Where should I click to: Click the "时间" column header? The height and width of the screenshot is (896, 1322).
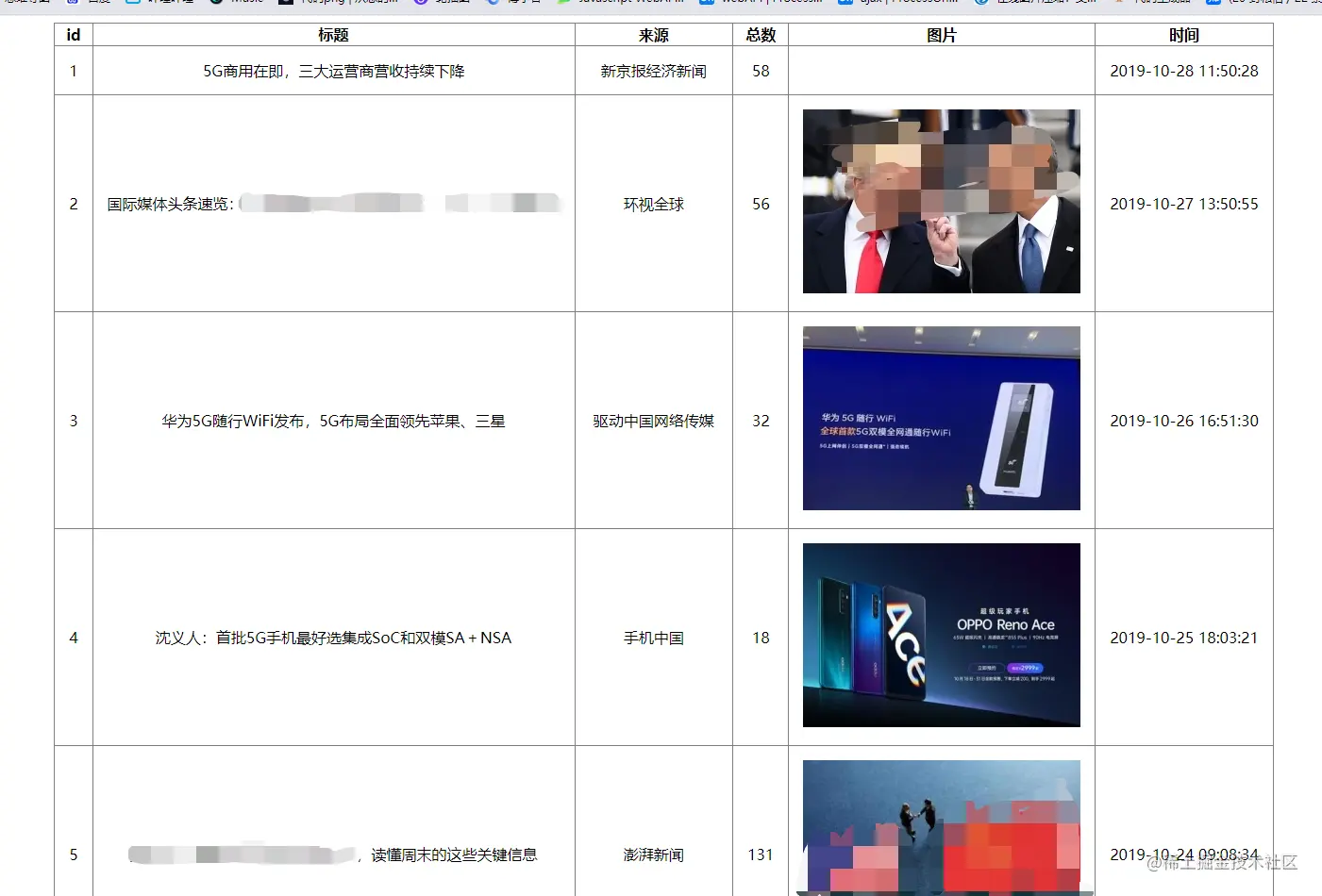click(1184, 35)
